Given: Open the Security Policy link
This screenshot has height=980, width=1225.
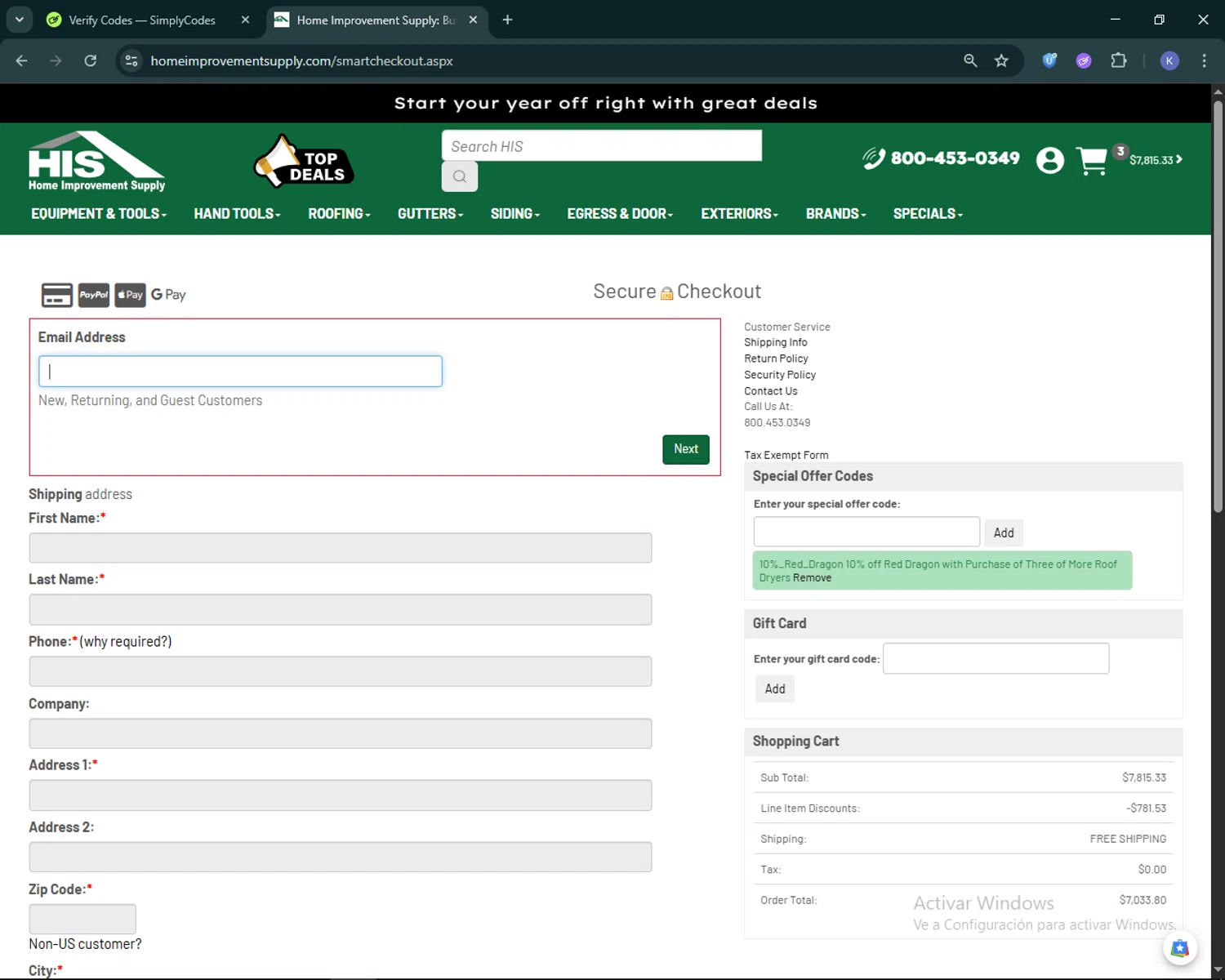Looking at the screenshot, I should tap(780, 375).
